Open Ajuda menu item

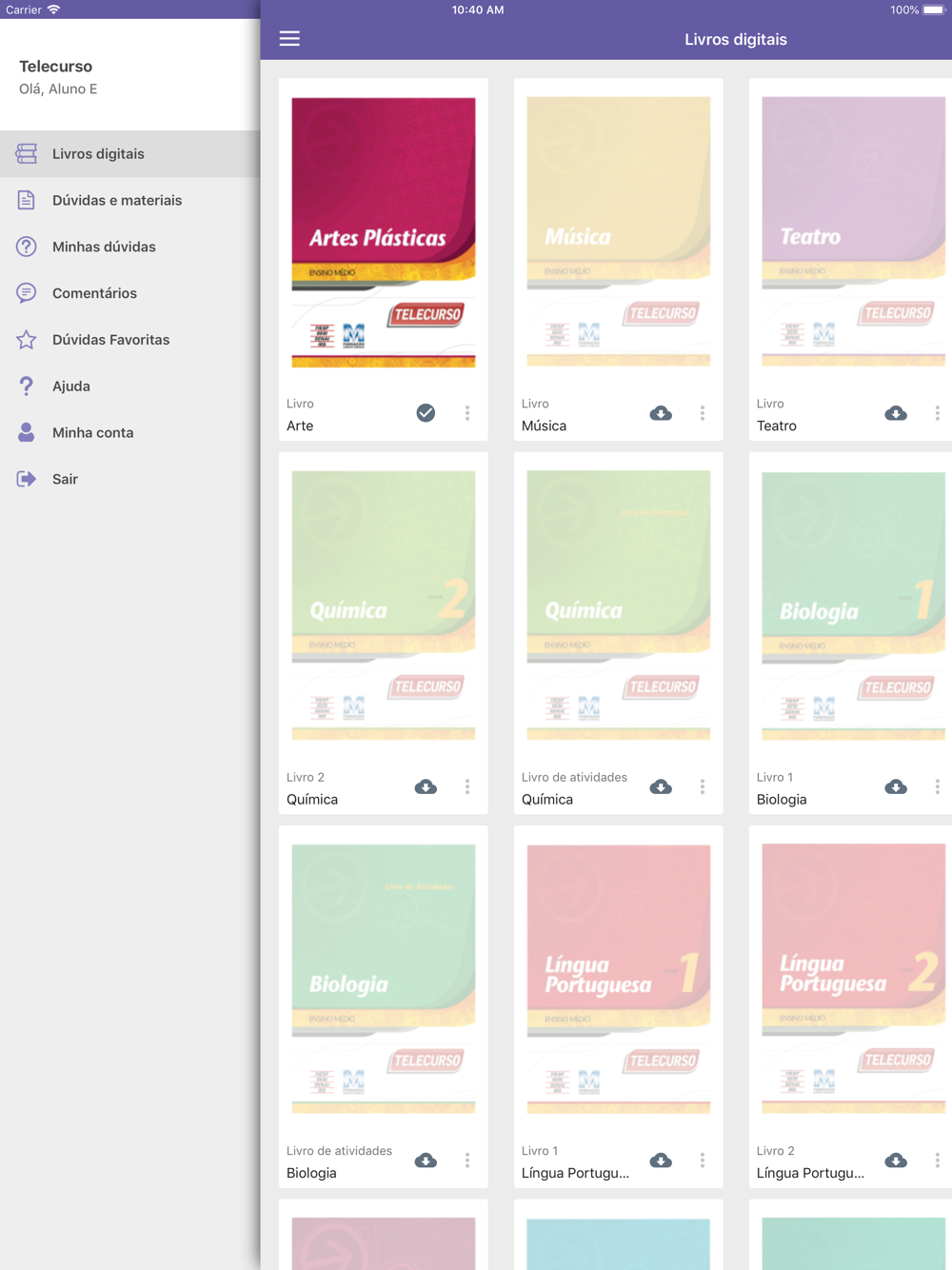click(130, 386)
